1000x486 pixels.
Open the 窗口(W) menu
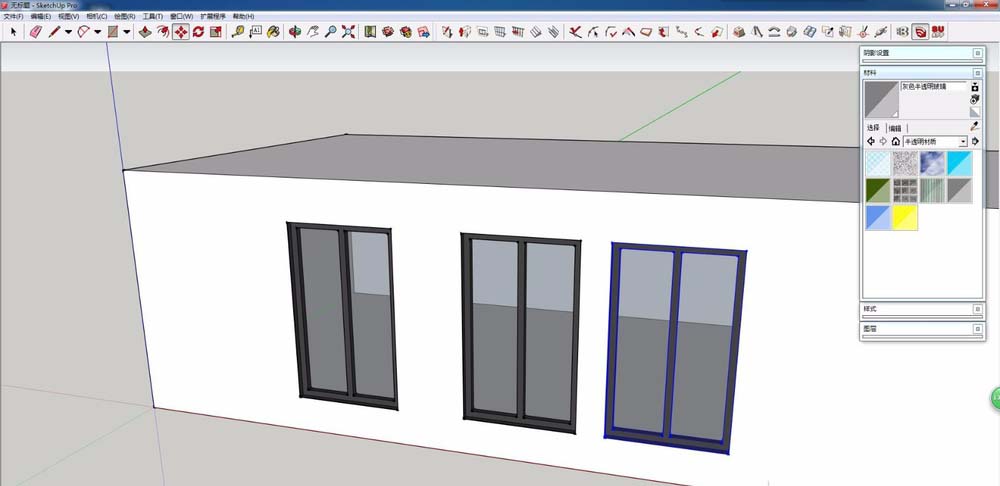(x=182, y=16)
